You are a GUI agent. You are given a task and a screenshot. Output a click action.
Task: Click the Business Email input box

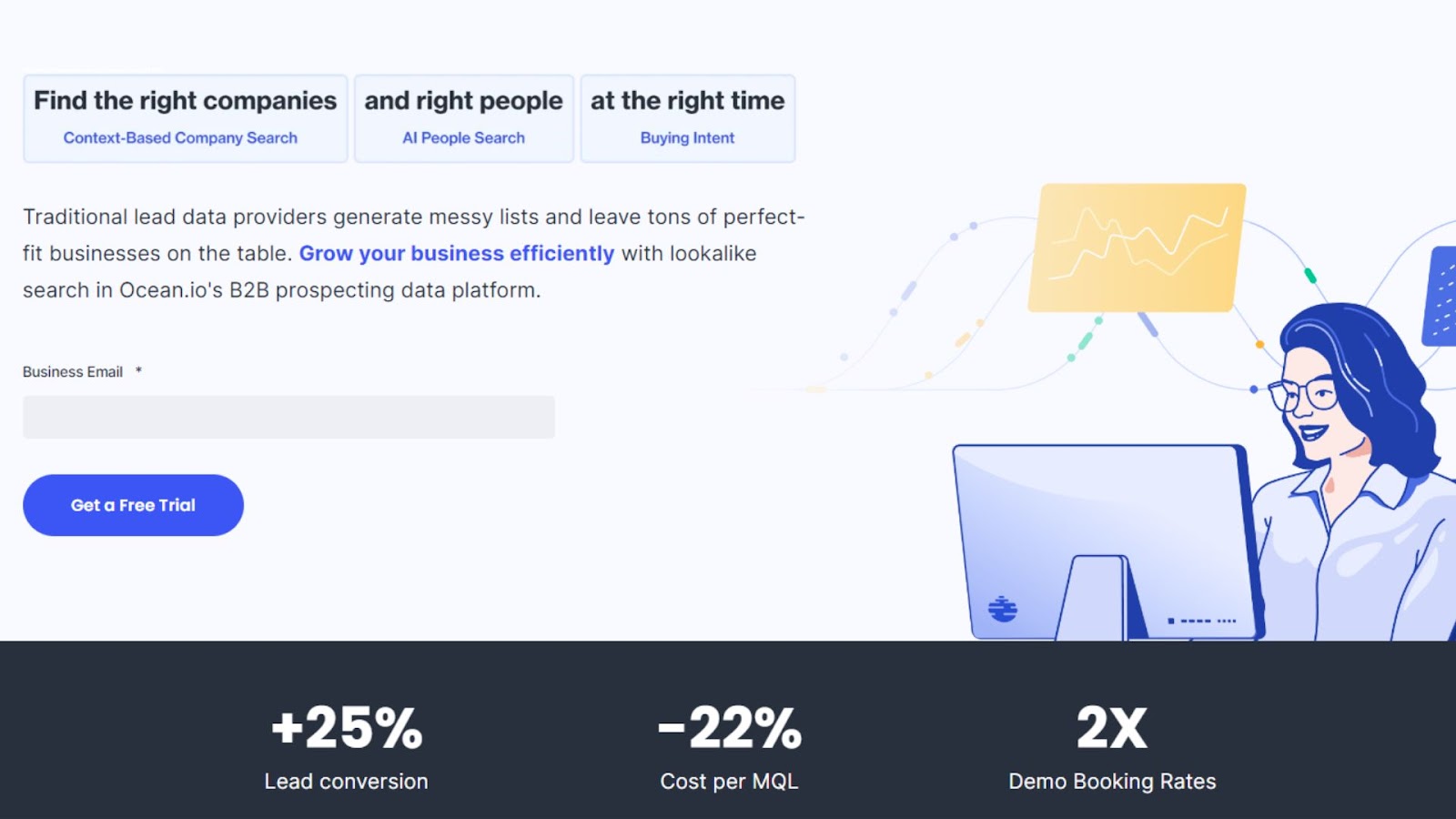coord(288,416)
